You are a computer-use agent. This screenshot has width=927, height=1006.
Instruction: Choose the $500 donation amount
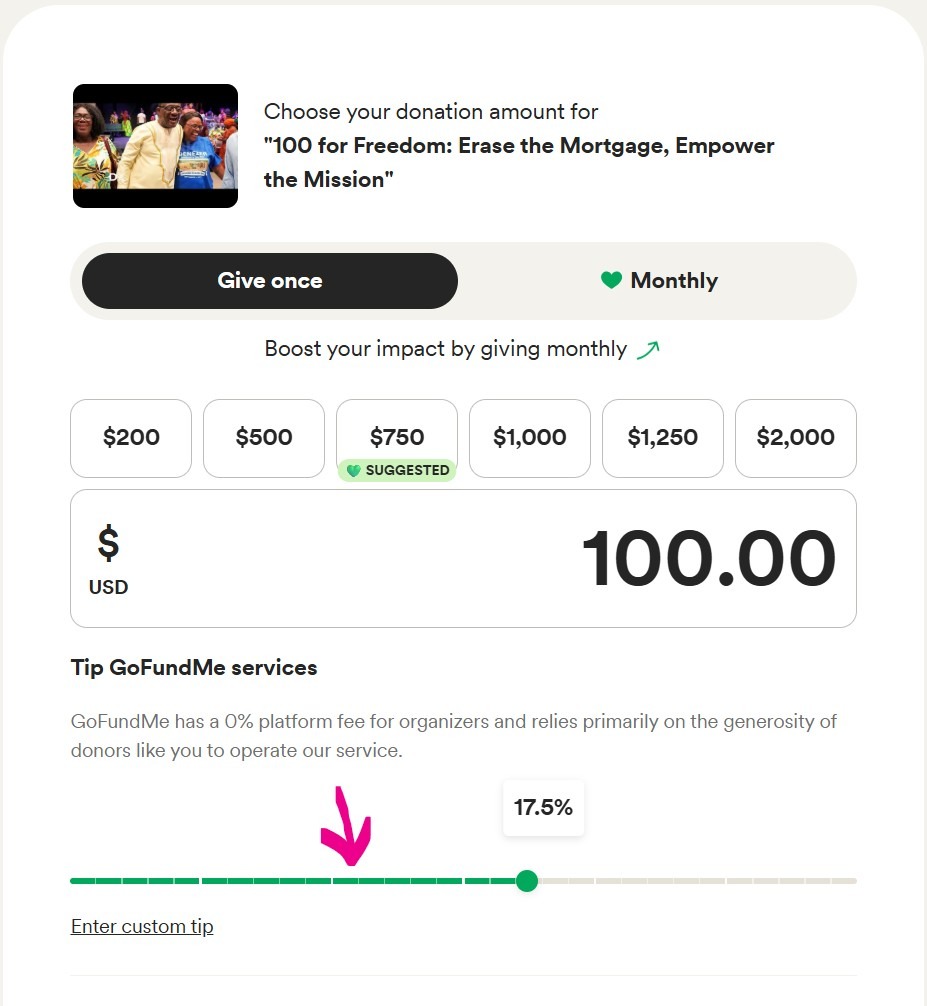tap(264, 438)
